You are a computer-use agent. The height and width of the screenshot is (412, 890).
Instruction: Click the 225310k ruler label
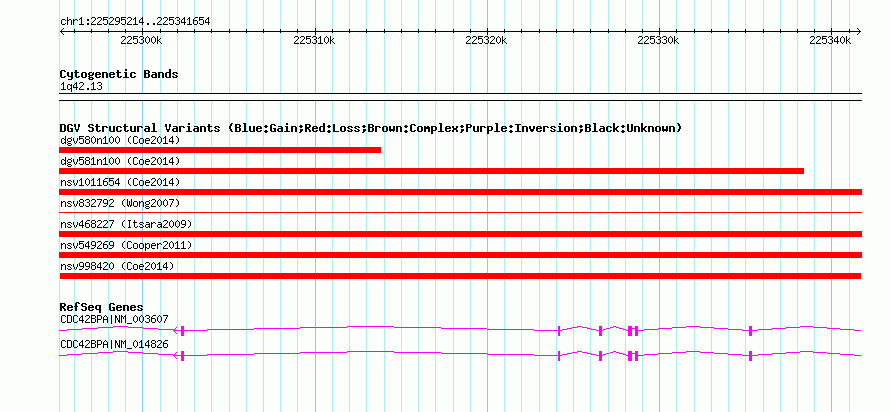coord(314,41)
